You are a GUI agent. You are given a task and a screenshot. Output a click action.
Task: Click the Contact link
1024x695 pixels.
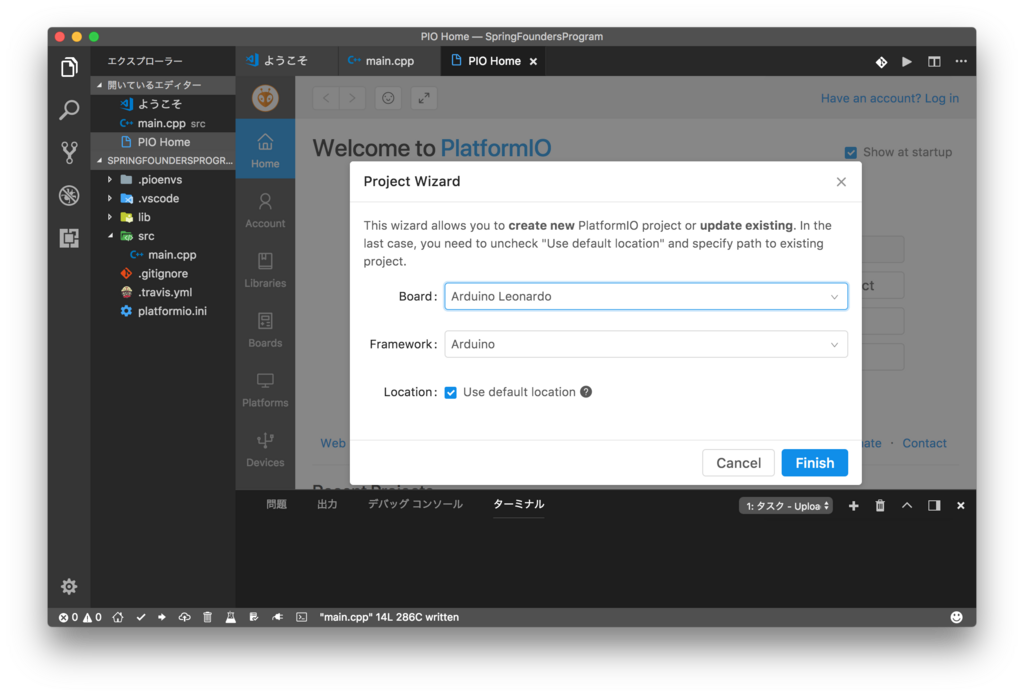[x=924, y=443]
